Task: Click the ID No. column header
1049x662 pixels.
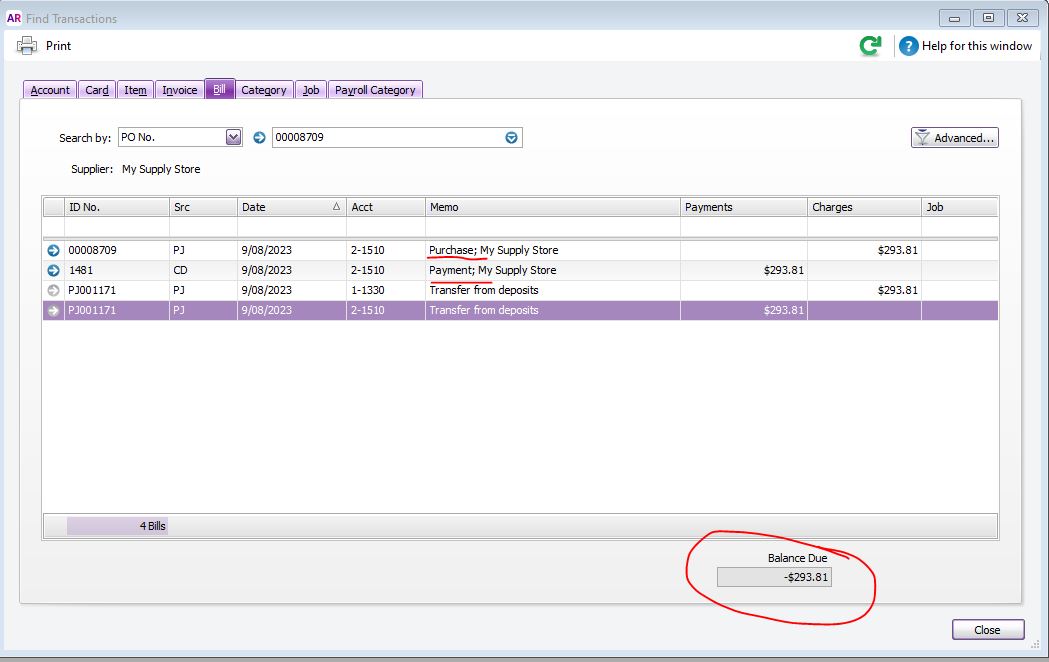Action: point(116,207)
